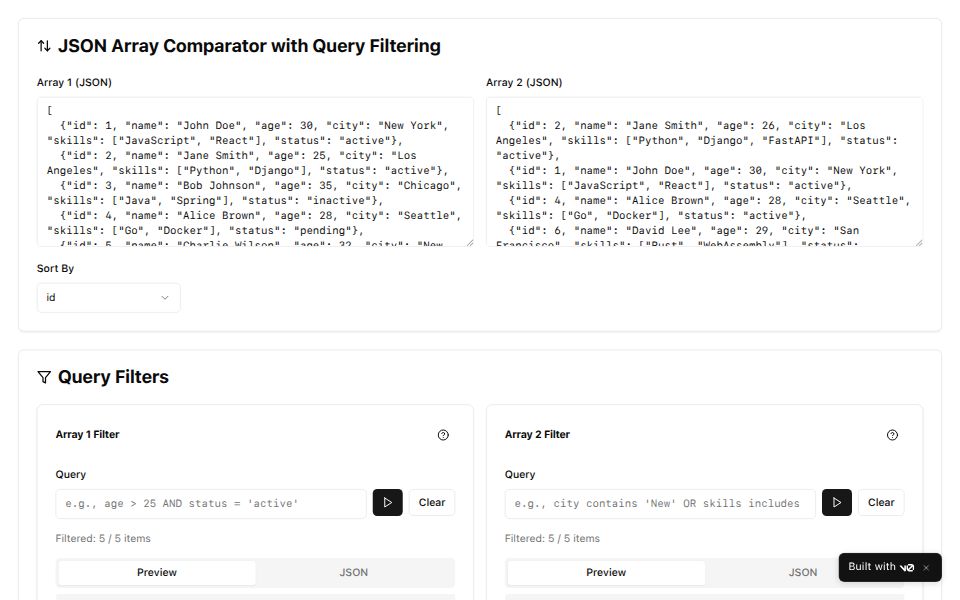Switch to the JSON tab under Array 1 Filter
The height and width of the screenshot is (600, 960).
point(353,572)
